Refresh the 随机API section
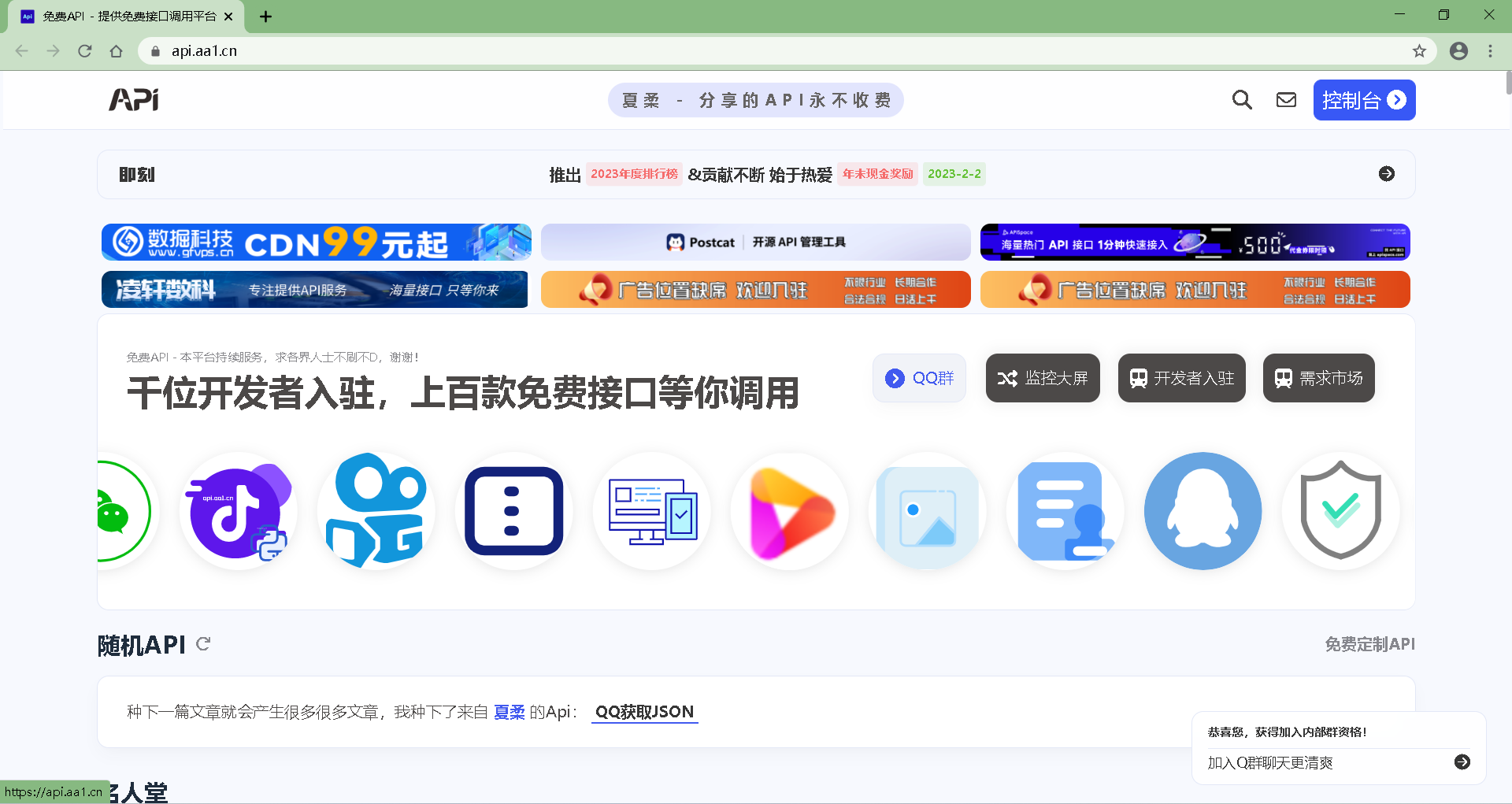Image resolution: width=1512 pixels, height=804 pixels. tap(203, 644)
